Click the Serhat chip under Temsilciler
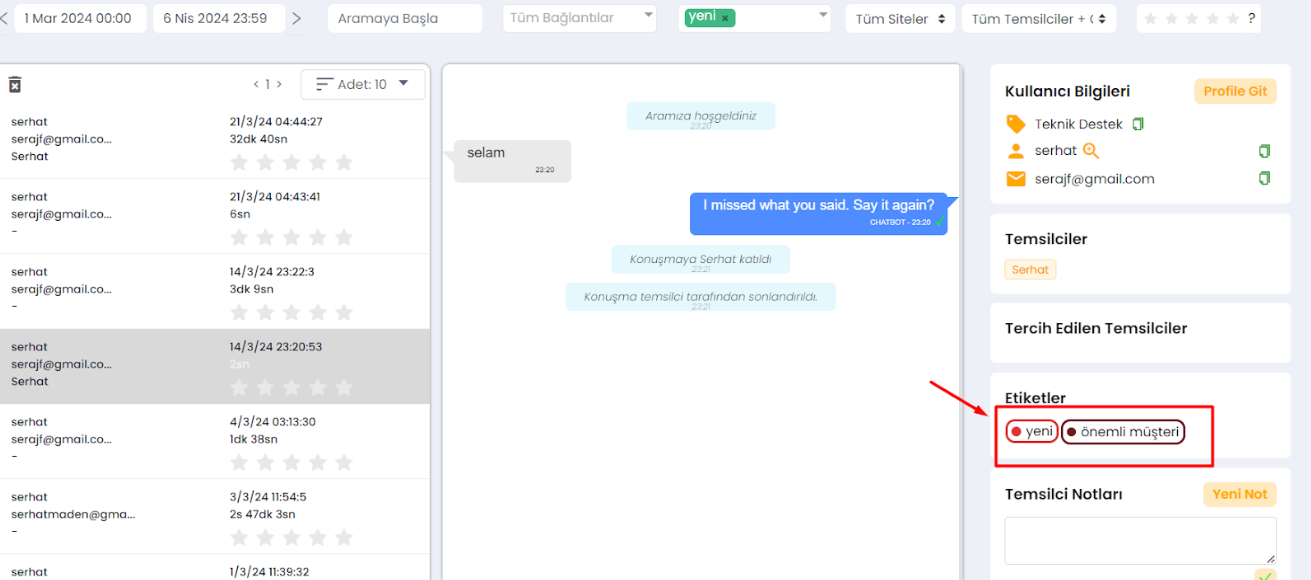Viewport: 1311px width, 580px height. [1030, 270]
